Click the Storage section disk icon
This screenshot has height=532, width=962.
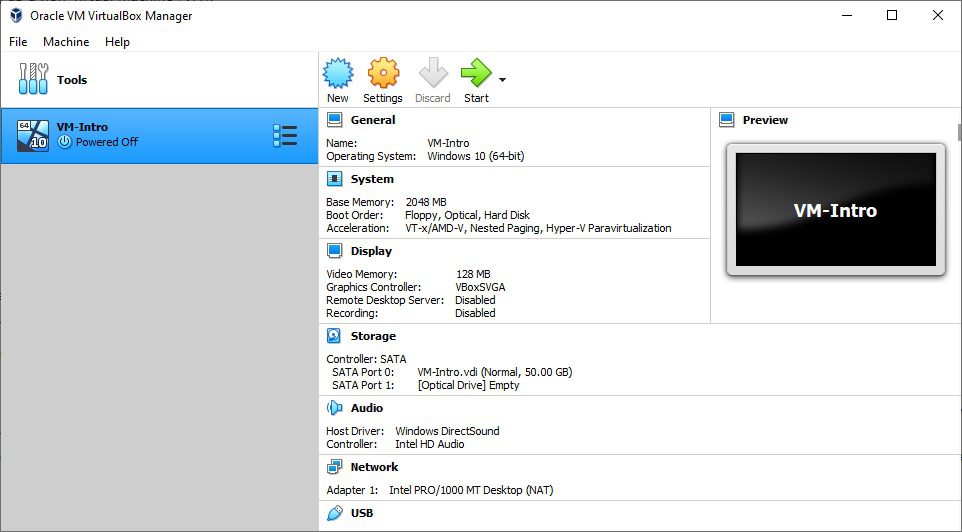(x=334, y=337)
